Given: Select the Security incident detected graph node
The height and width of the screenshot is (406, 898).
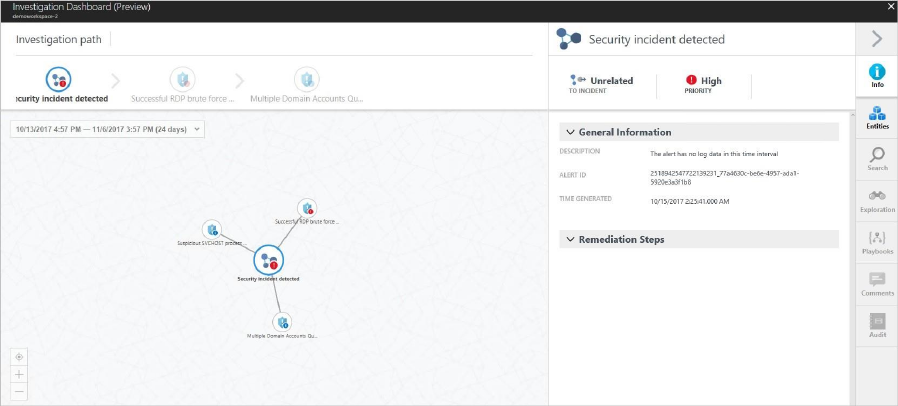Looking at the screenshot, I should point(268,261).
